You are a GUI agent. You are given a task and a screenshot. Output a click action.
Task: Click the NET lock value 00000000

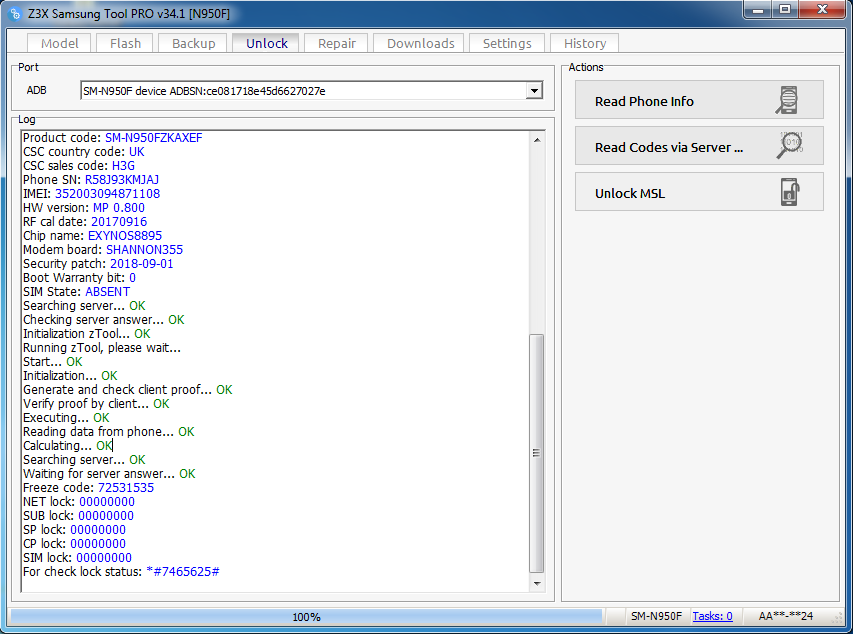(107, 502)
